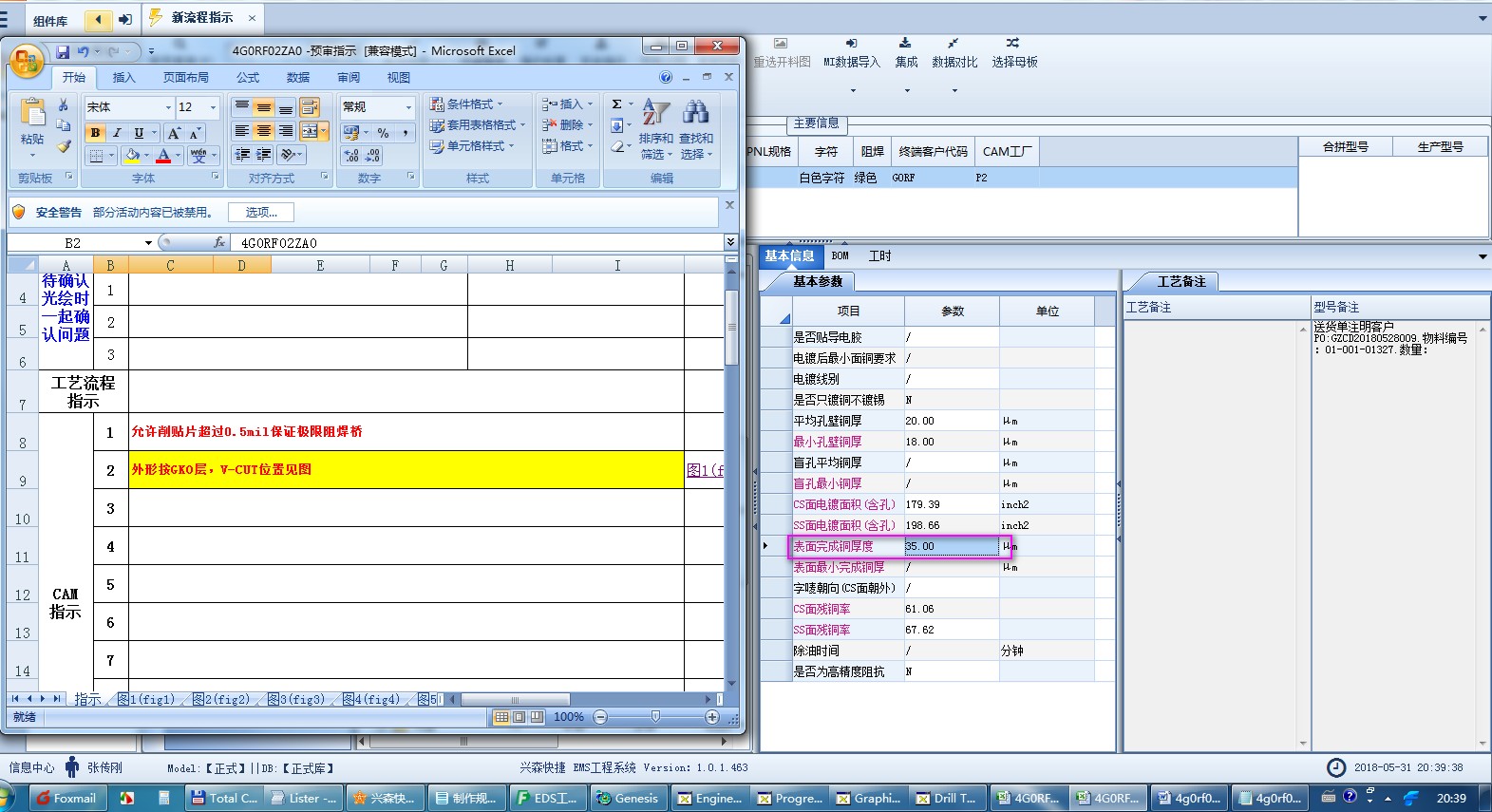1492x812 pixels.
Task: Decrease font size with small A icon
Action: pos(195,133)
